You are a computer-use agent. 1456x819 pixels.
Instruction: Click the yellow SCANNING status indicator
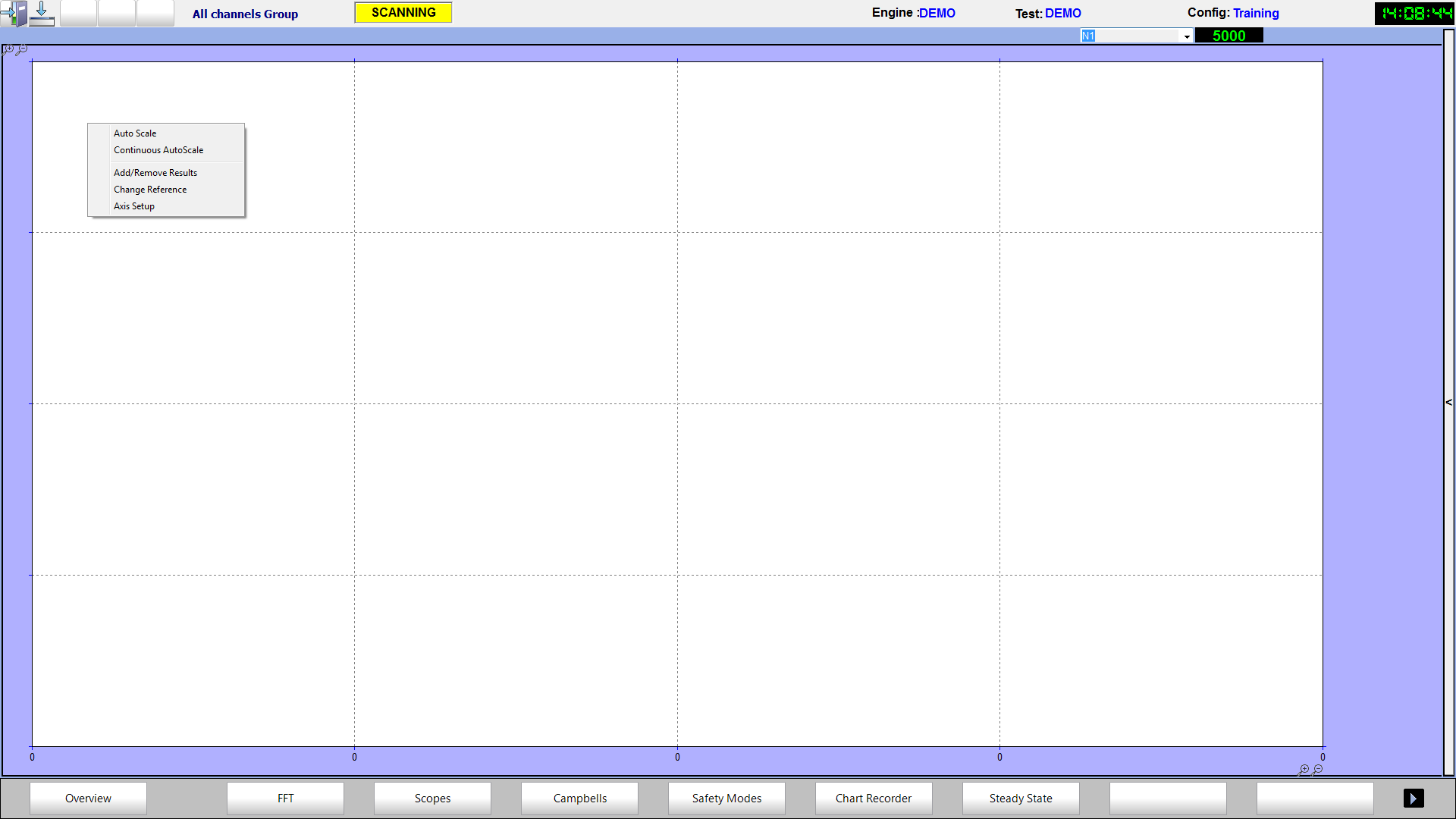click(403, 13)
